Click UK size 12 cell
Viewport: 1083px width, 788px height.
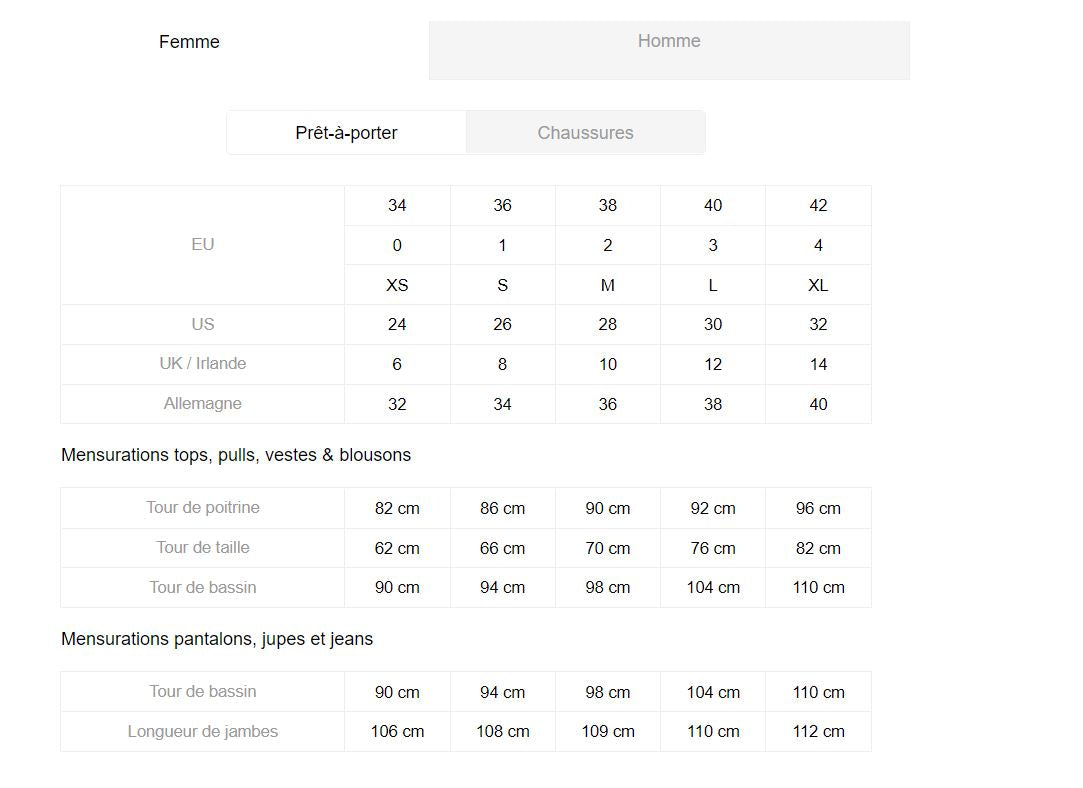713,364
